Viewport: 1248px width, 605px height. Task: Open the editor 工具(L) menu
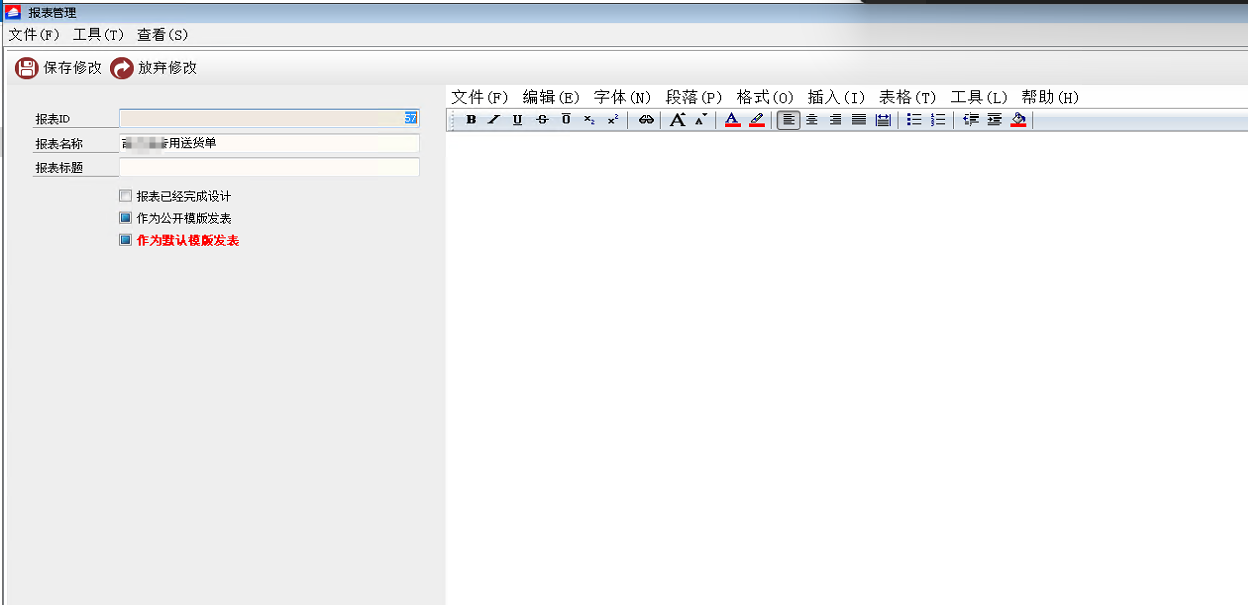pyautogui.click(x=979, y=97)
